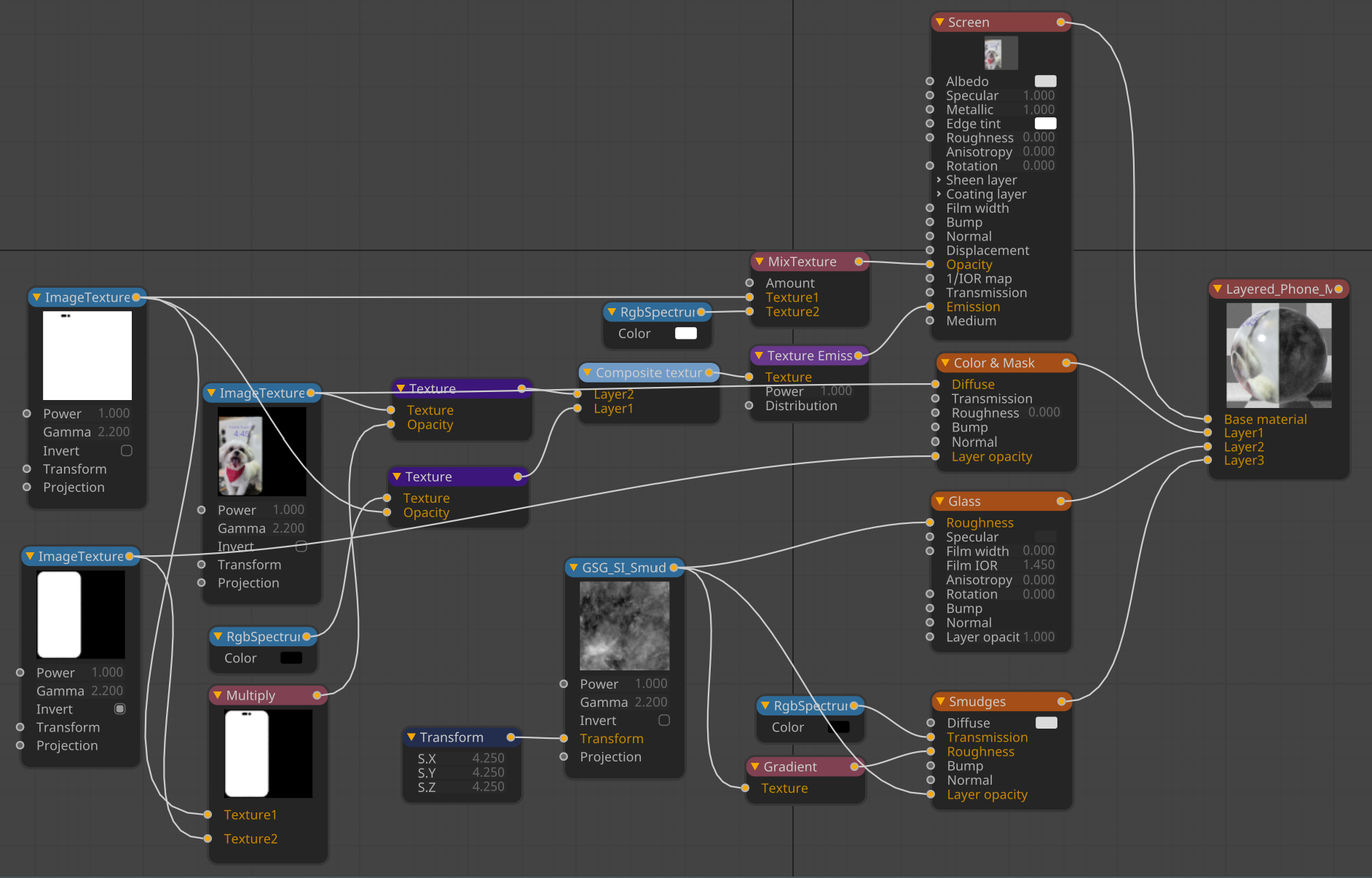Expand the Coating layer section

(939, 195)
